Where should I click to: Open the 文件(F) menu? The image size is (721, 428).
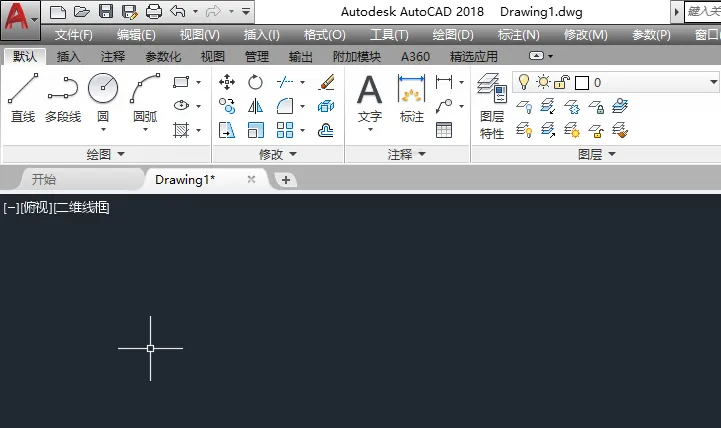click(x=74, y=35)
